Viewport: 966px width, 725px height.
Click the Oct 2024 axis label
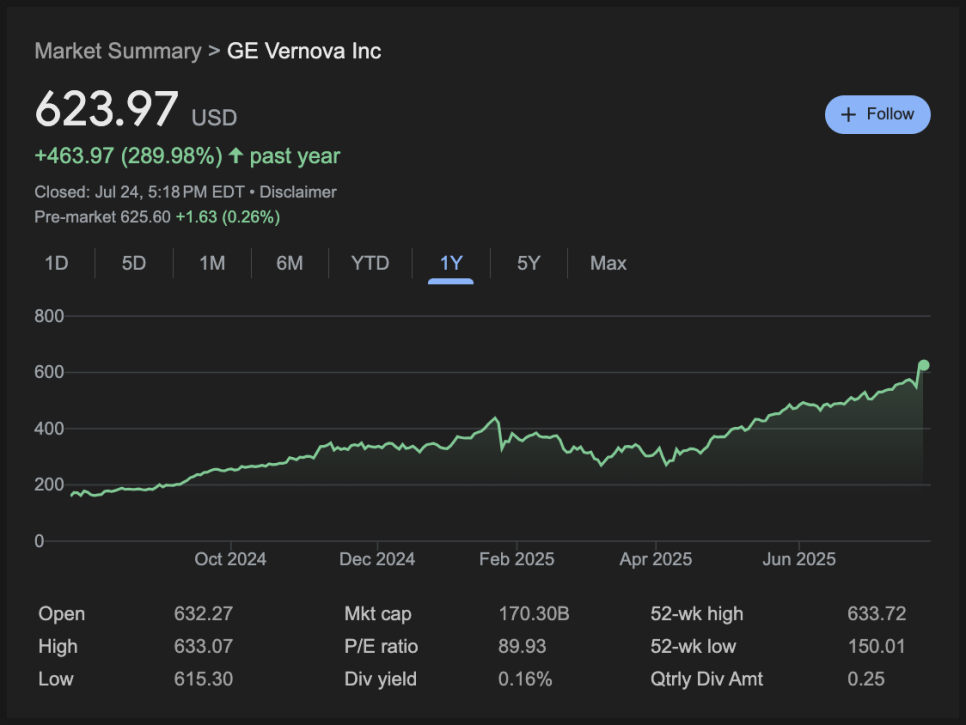tap(230, 559)
